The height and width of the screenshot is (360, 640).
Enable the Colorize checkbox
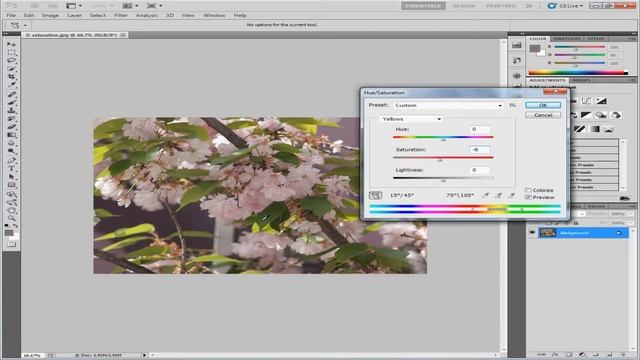pyautogui.click(x=528, y=190)
